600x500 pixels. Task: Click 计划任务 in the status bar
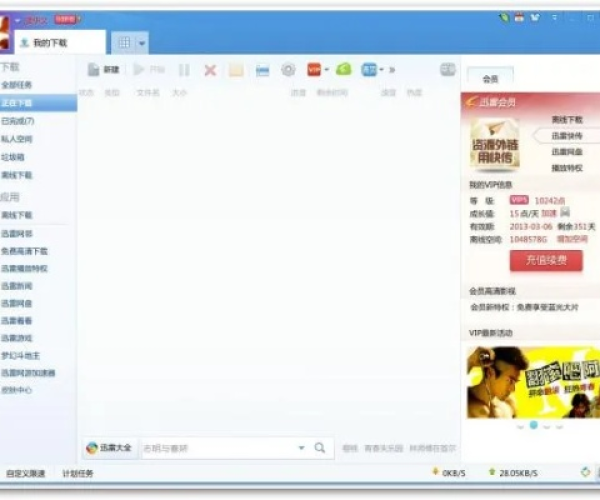click(x=78, y=473)
